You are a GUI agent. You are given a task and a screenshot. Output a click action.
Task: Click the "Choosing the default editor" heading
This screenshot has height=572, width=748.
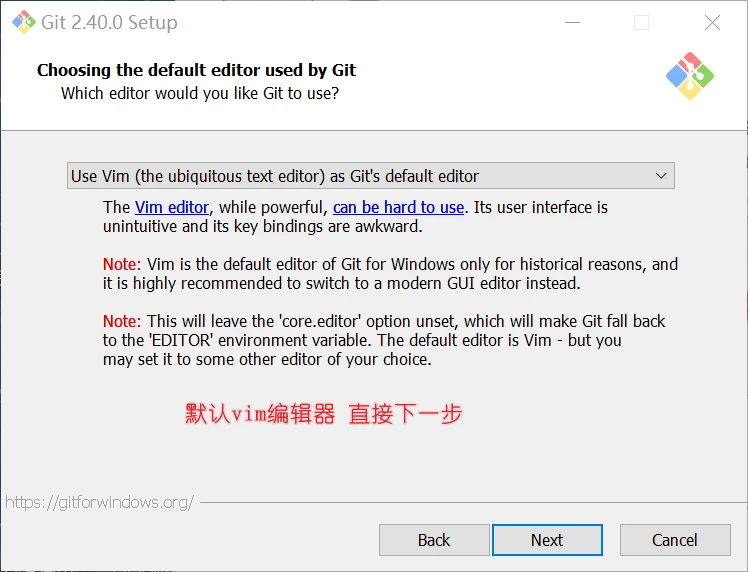coord(196,70)
